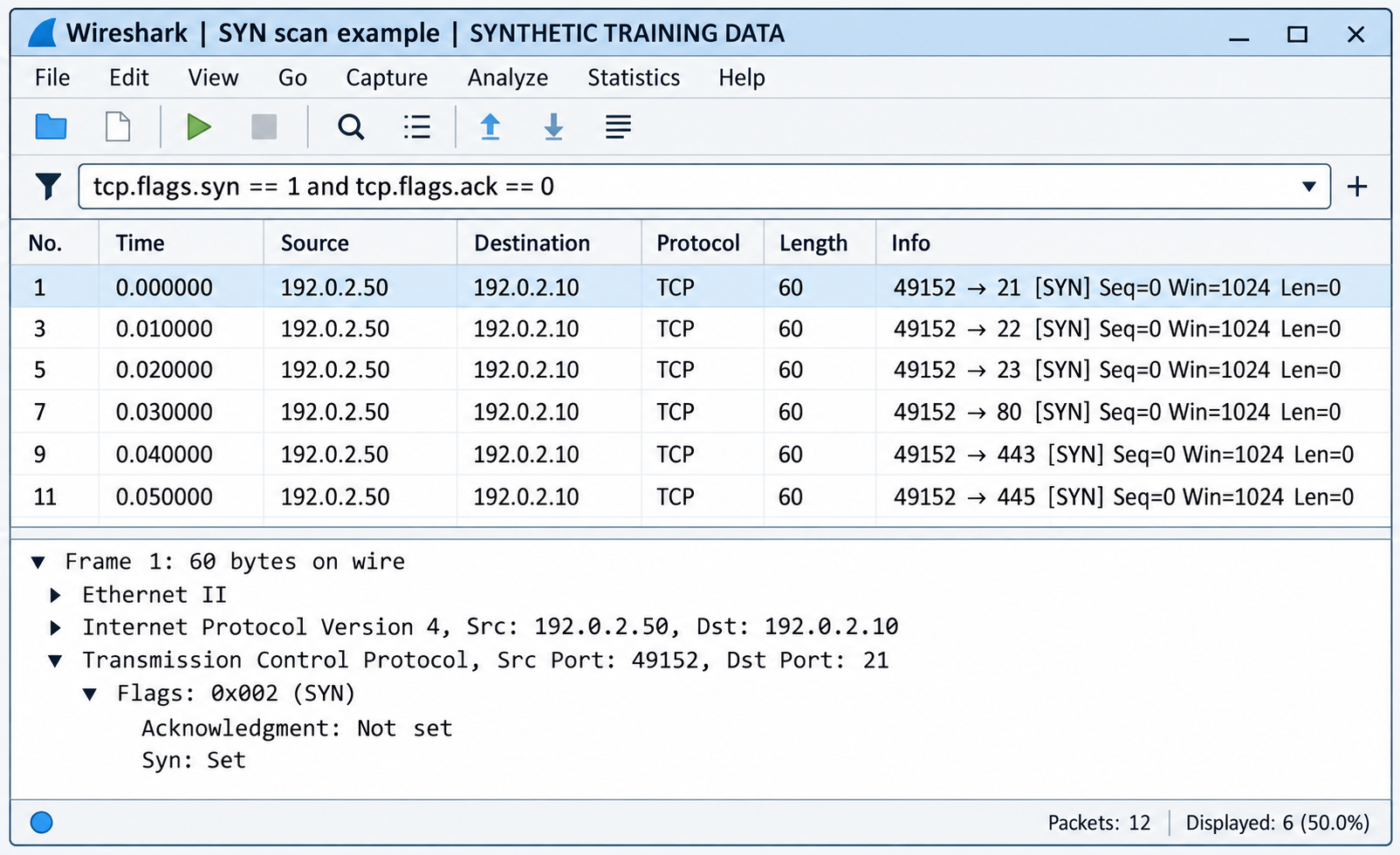The width and height of the screenshot is (1400, 855).
Task: Sort by the Time column header
Action: tap(181, 243)
